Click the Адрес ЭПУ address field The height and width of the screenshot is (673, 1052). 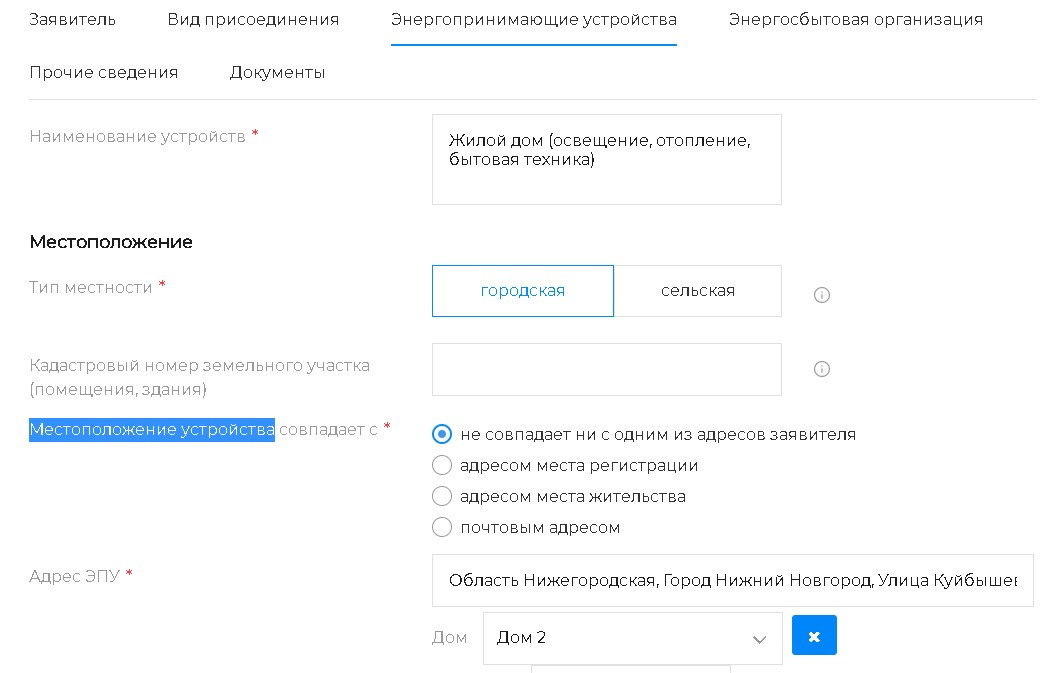(732, 580)
